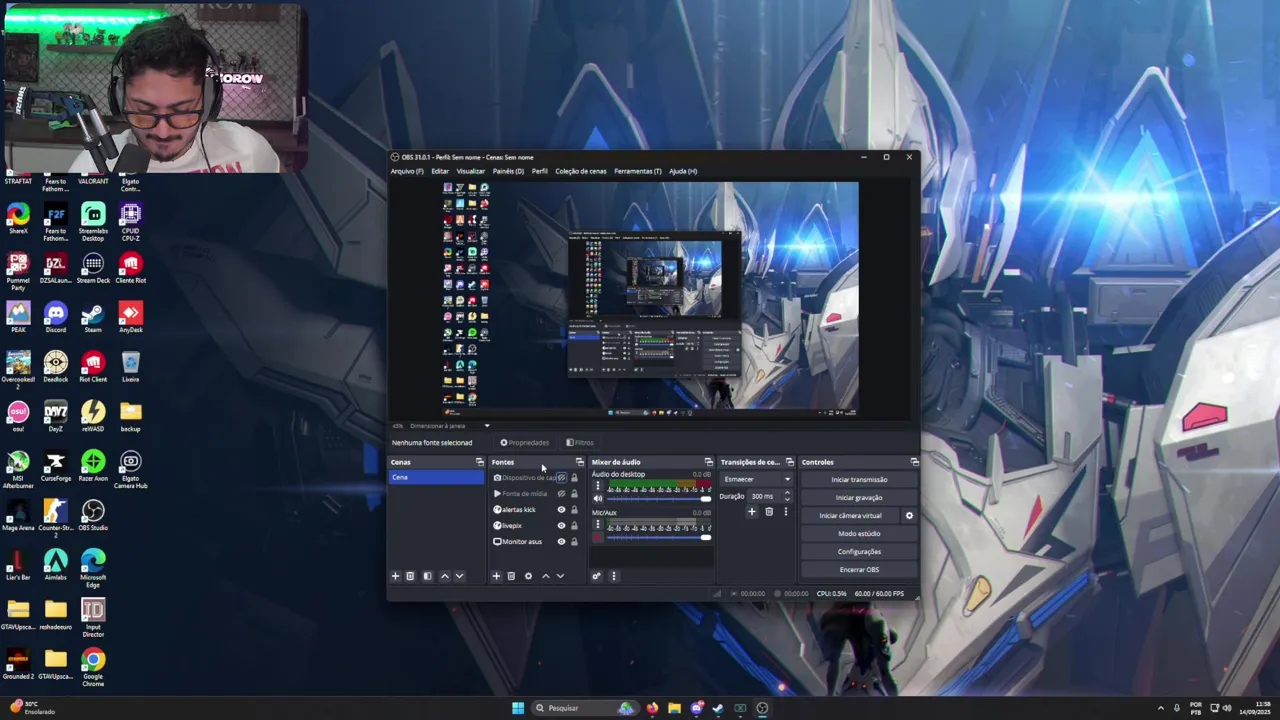Start the virtual camera button
The image size is (1280, 720).
tap(850, 516)
